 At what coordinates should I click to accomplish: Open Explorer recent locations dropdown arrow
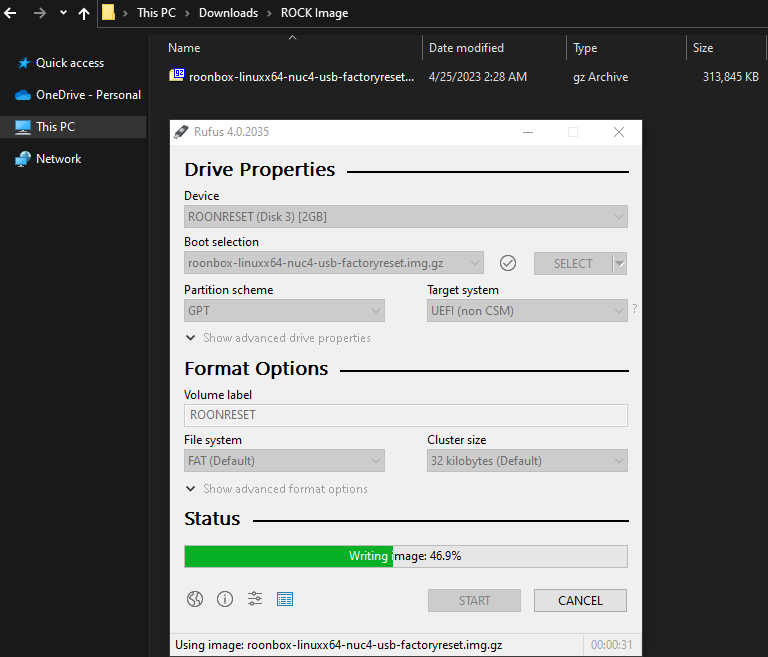point(63,13)
